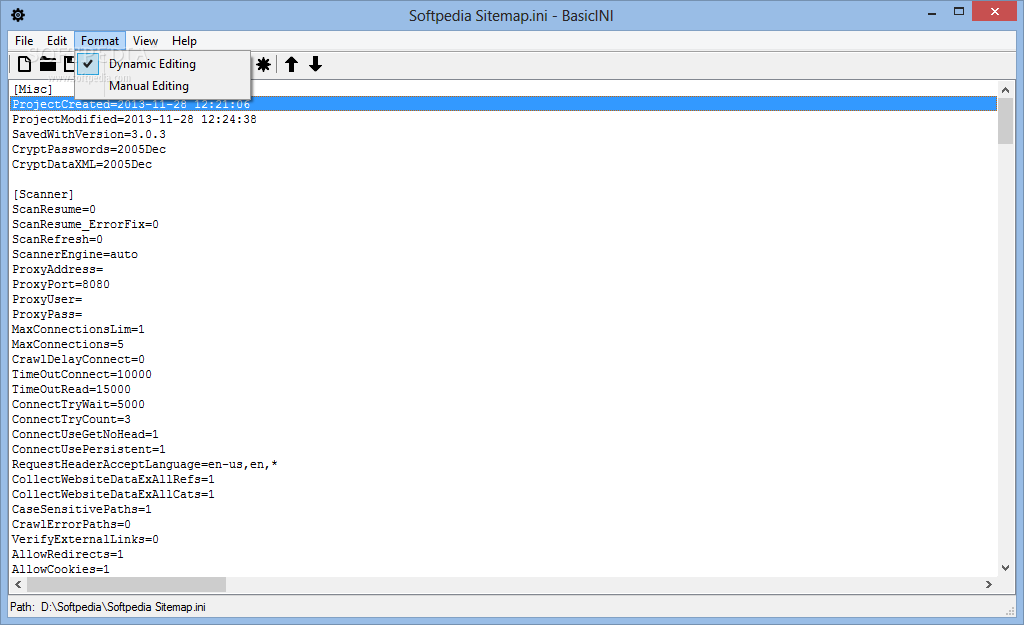Close the BasicINI window
The height and width of the screenshot is (625, 1024).
pyautogui.click(x=995, y=12)
